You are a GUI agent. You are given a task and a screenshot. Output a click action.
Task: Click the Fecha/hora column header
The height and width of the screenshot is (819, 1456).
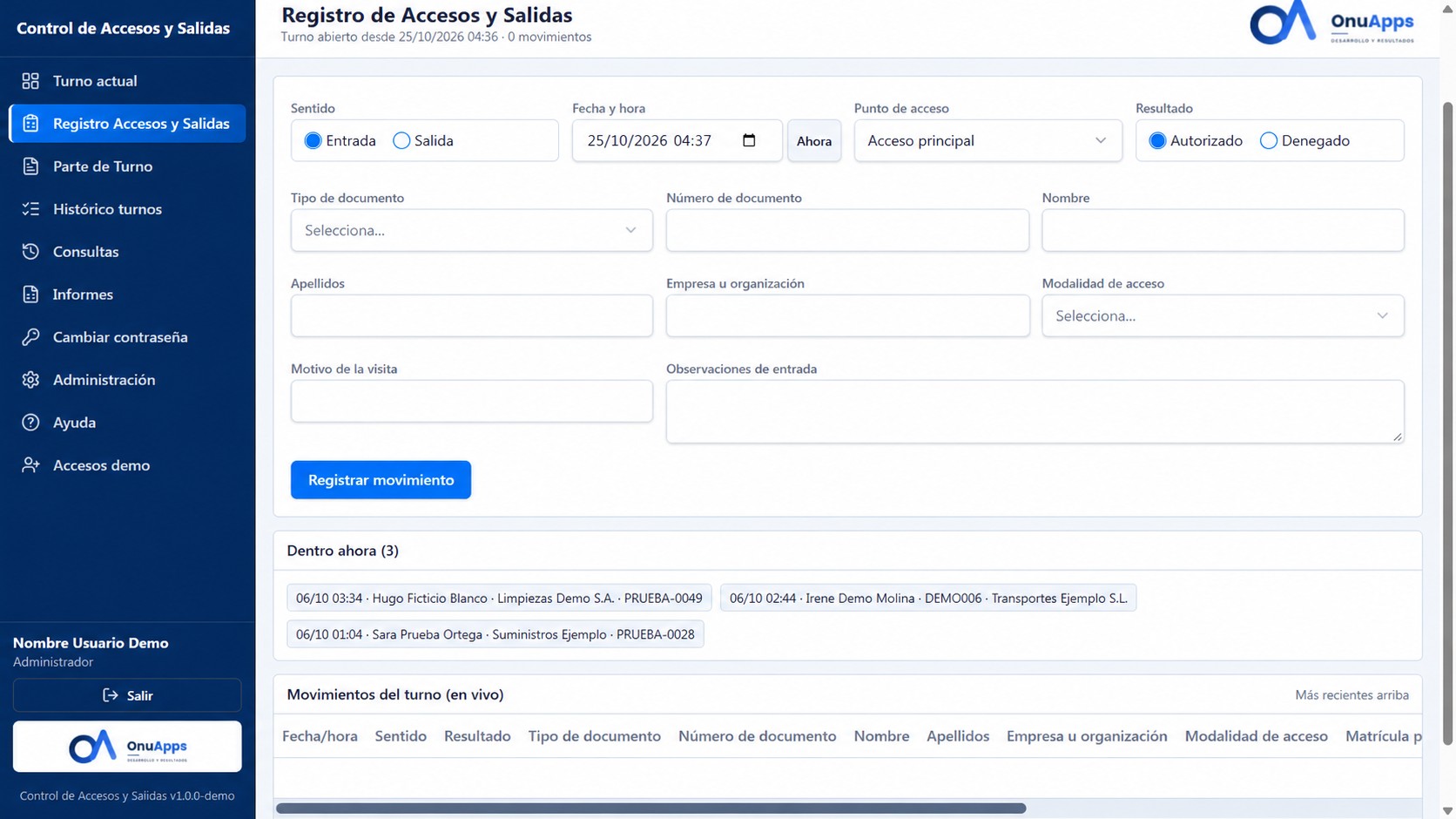[x=320, y=736]
